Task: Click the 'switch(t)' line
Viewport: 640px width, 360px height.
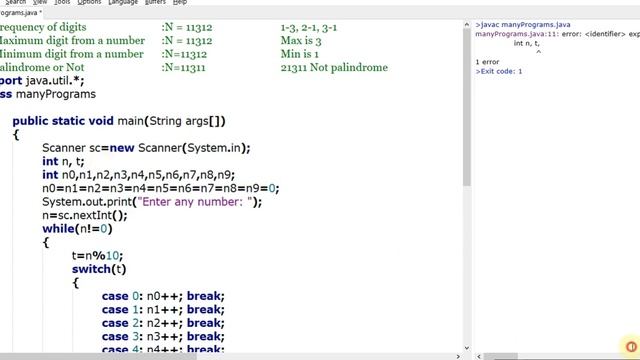Action: pos(99,269)
